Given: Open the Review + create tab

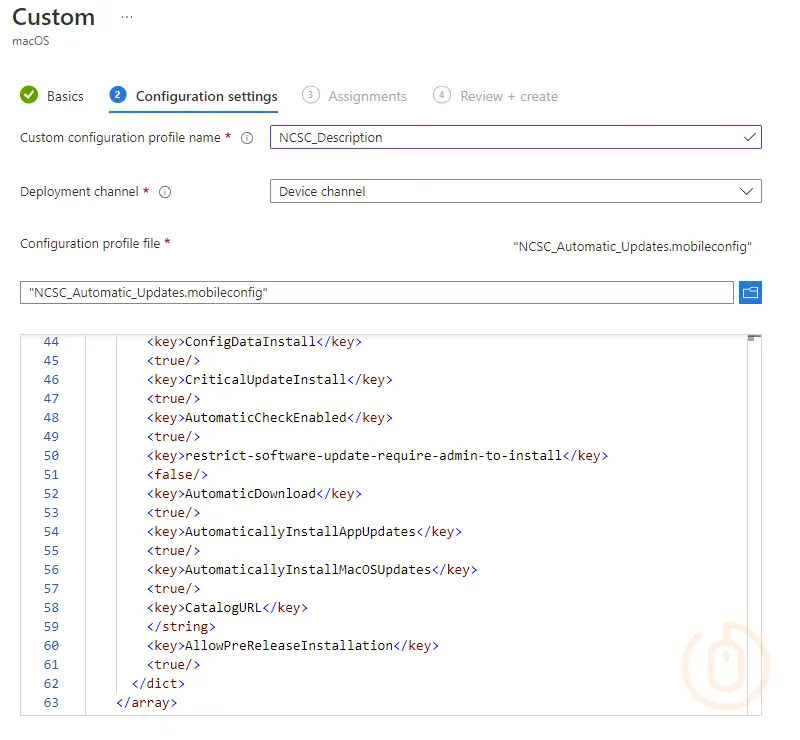Looking at the screenshot, I should pyautogui.click(x=508, y=96).
